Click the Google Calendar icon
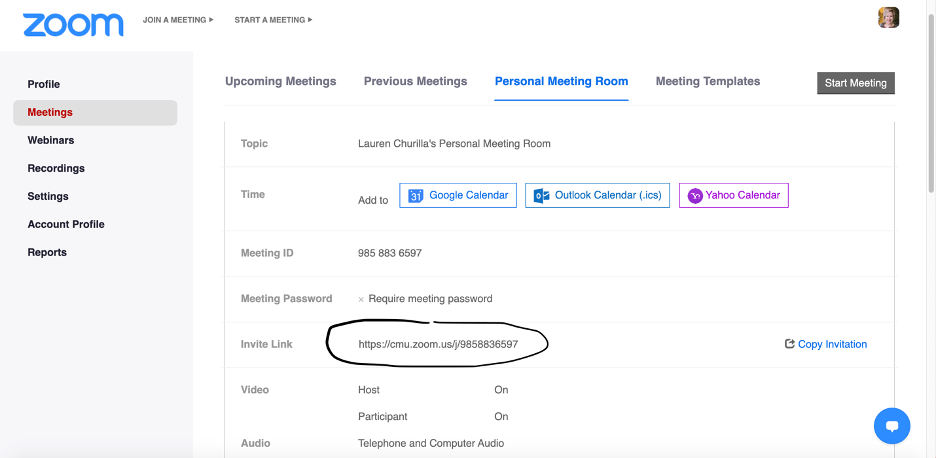 (x=416, y=196)
